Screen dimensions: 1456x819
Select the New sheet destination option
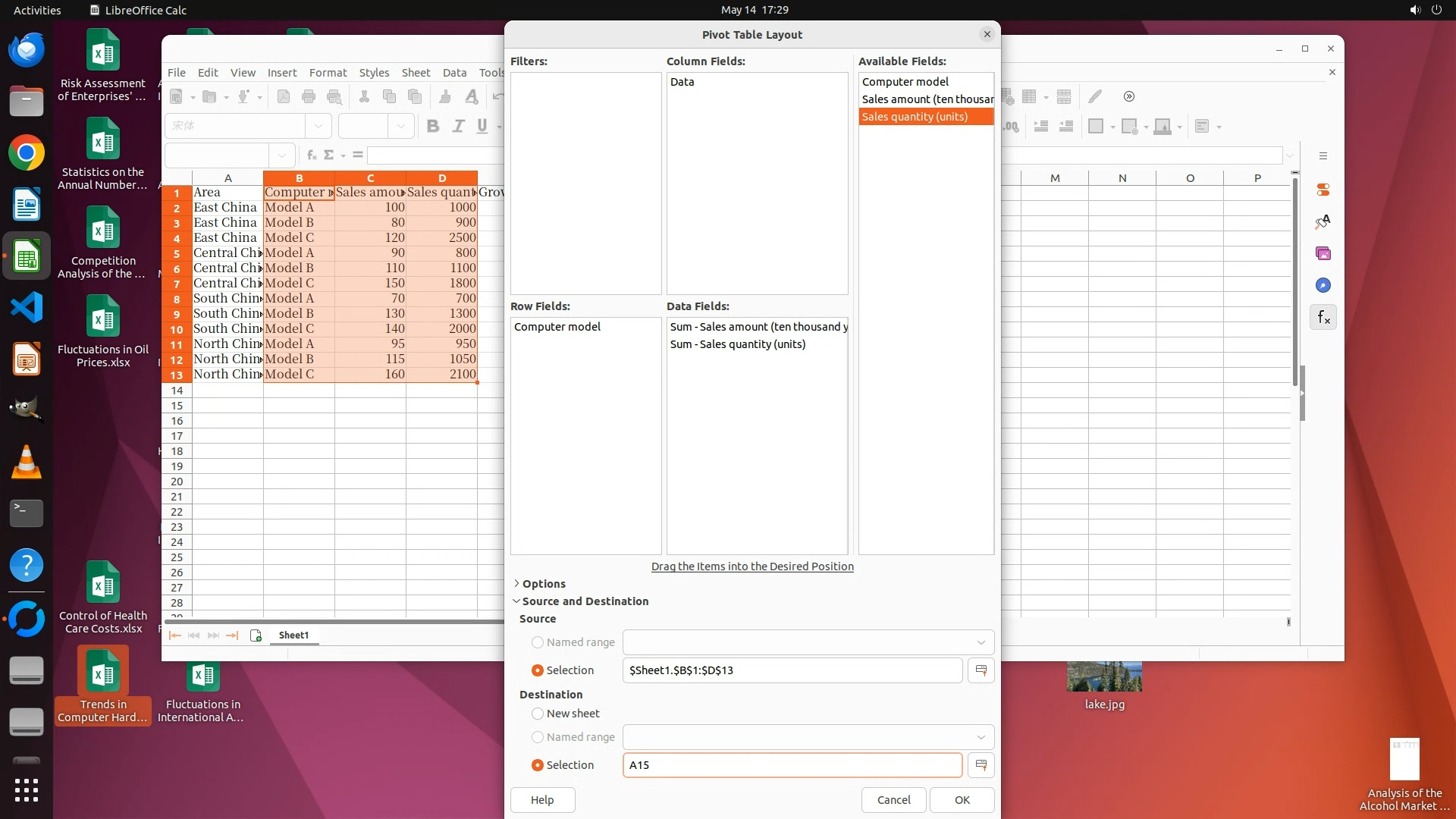pos(538,714)
